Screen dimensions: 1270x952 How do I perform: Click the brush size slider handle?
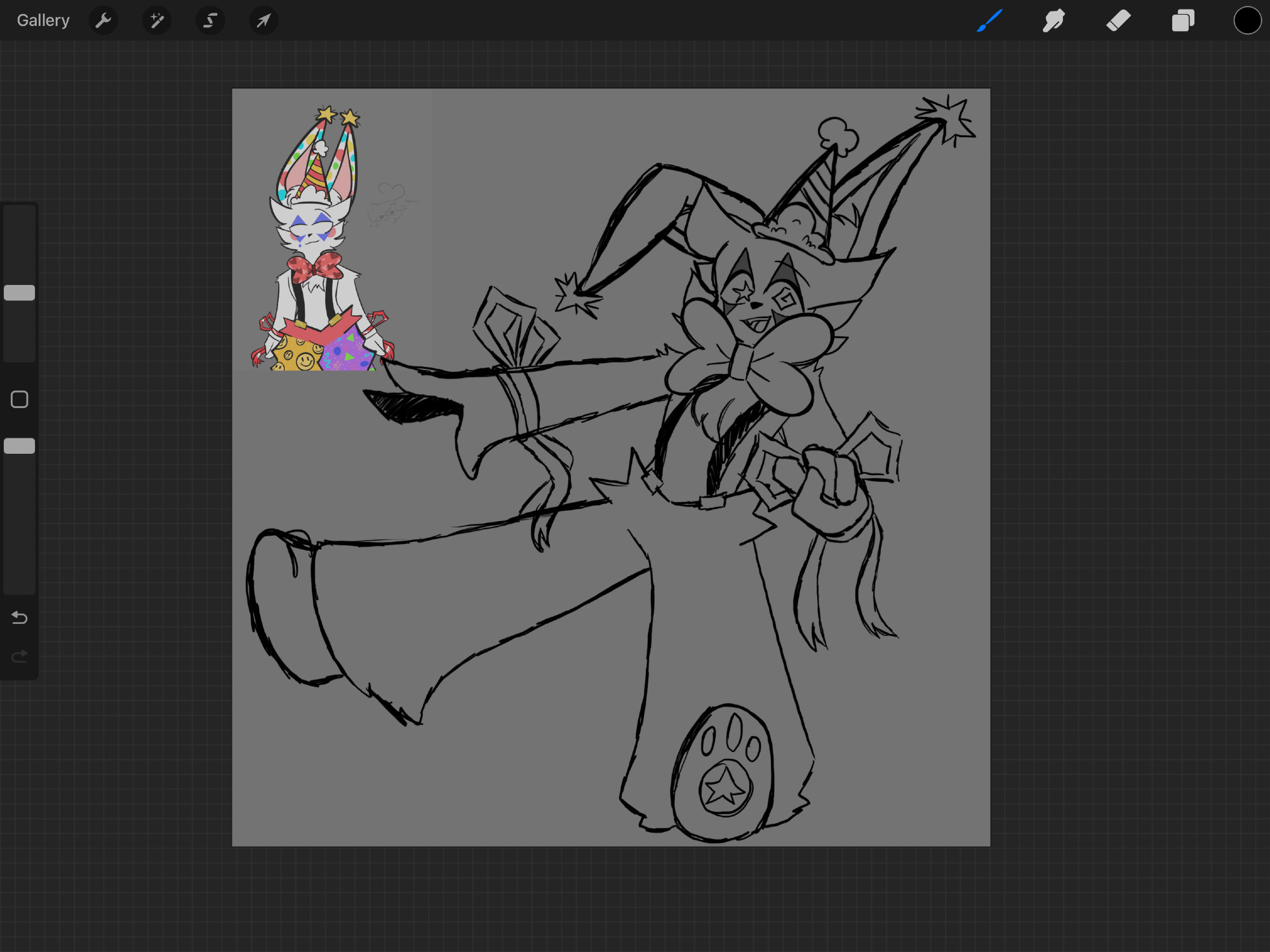coord(20,293)
